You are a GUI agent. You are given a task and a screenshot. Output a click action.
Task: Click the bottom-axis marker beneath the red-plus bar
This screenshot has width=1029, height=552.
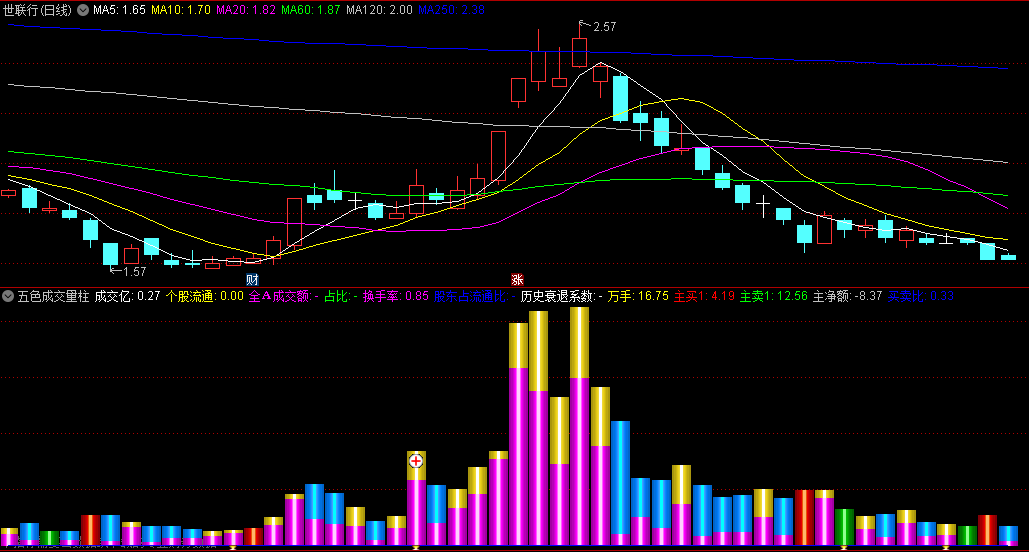(416, 547)
